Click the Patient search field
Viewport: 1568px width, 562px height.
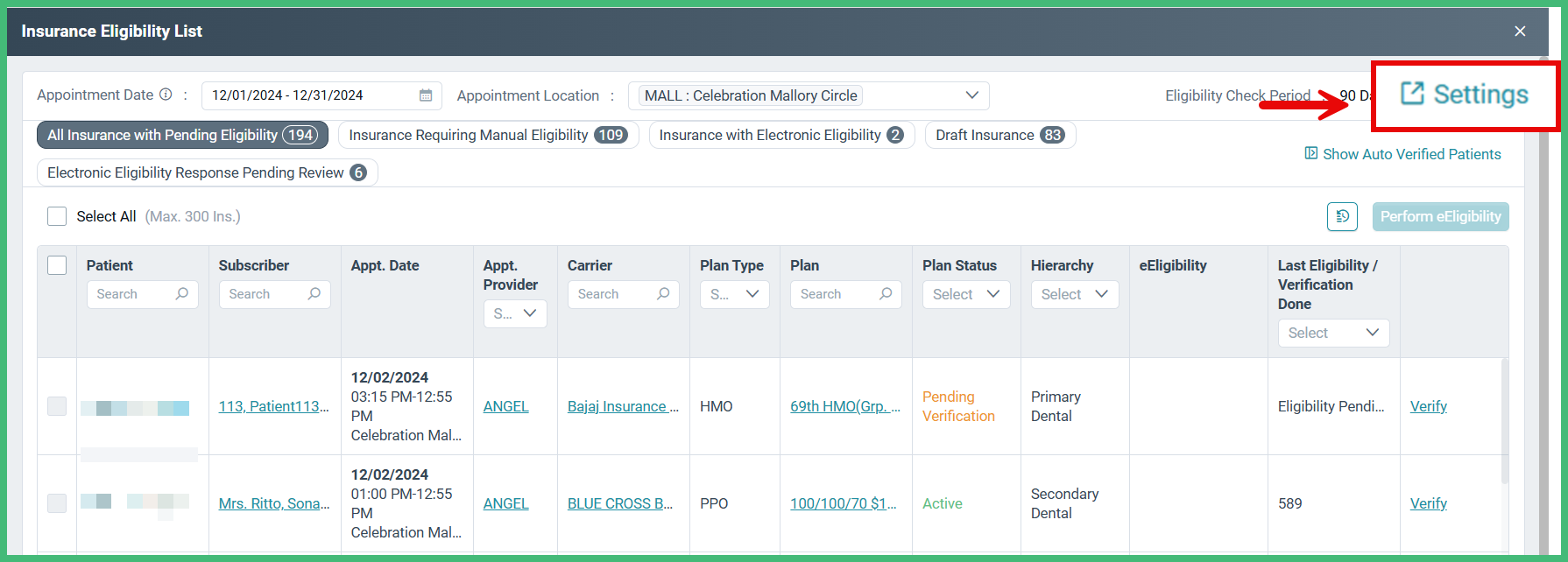pos(143,294)
